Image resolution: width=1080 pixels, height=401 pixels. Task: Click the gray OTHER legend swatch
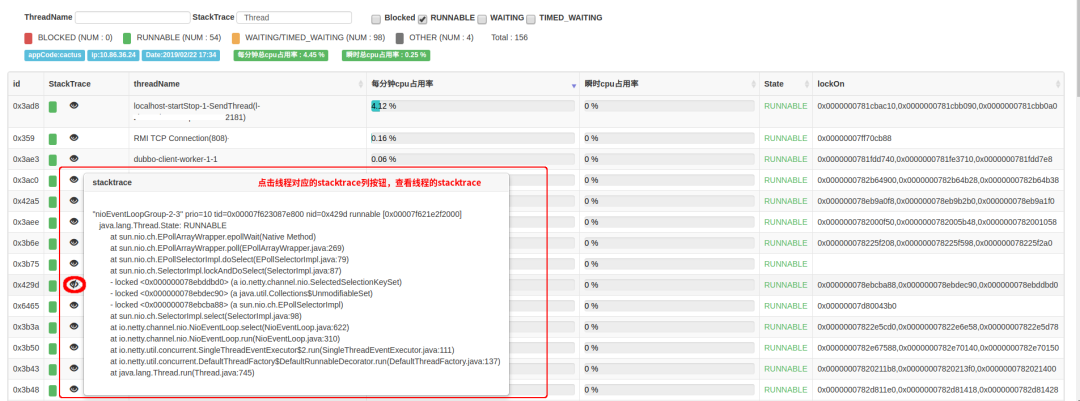(x=399, y=38)
